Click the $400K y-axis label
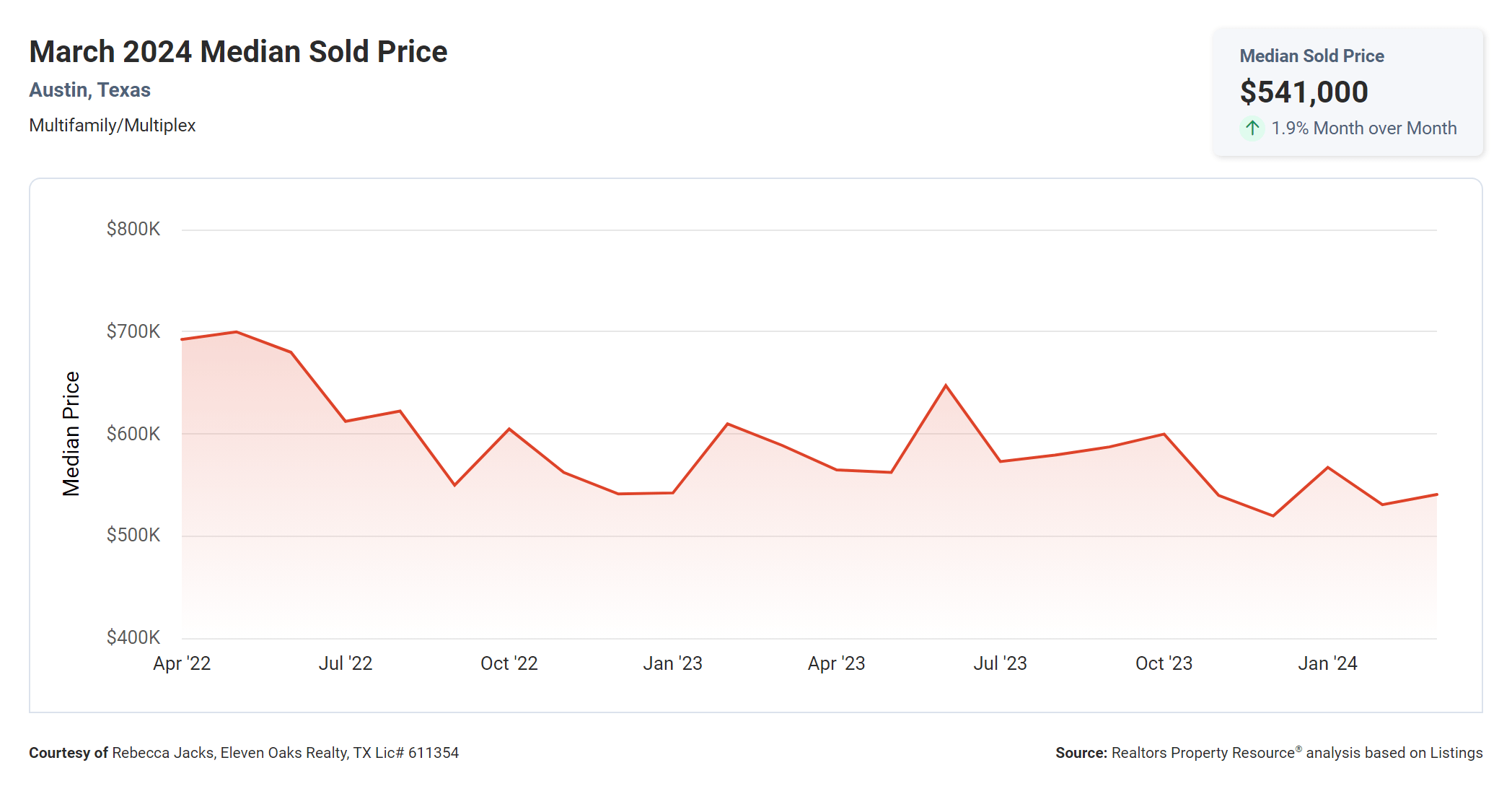The width and height of the screenshot is (1512, 794). pos(133,637)
